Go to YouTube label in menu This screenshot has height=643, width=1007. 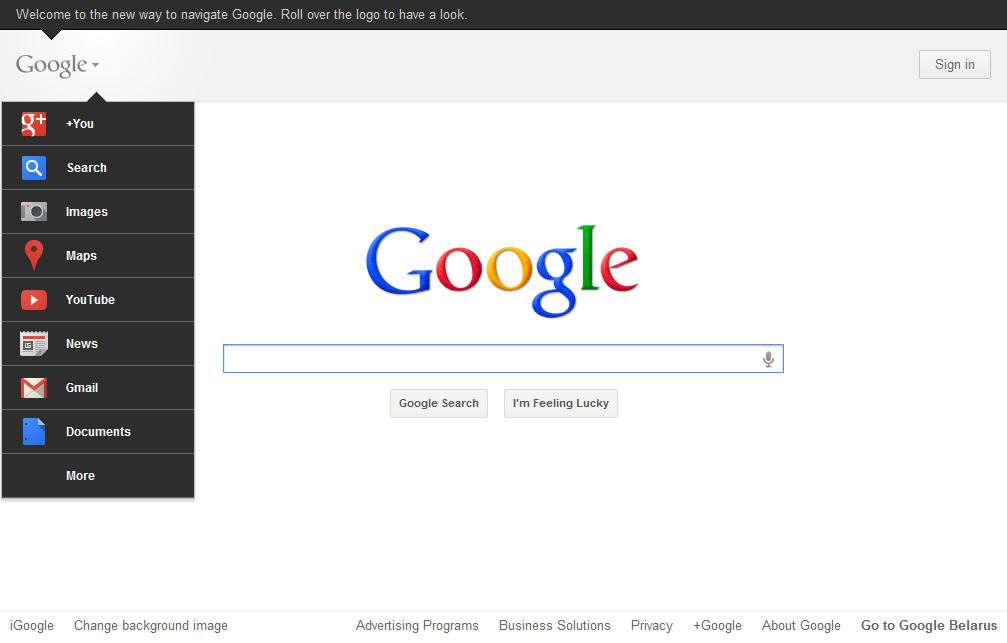90,300
